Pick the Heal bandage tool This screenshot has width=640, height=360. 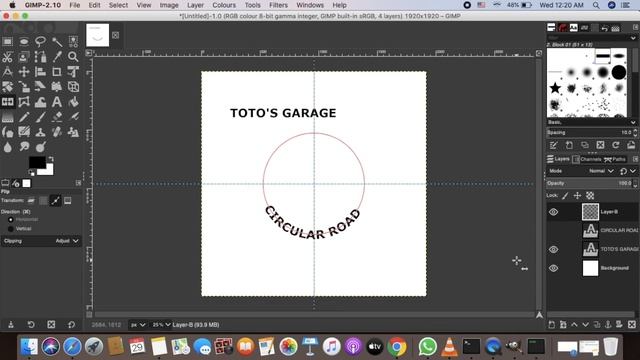[x=57, y=132]
